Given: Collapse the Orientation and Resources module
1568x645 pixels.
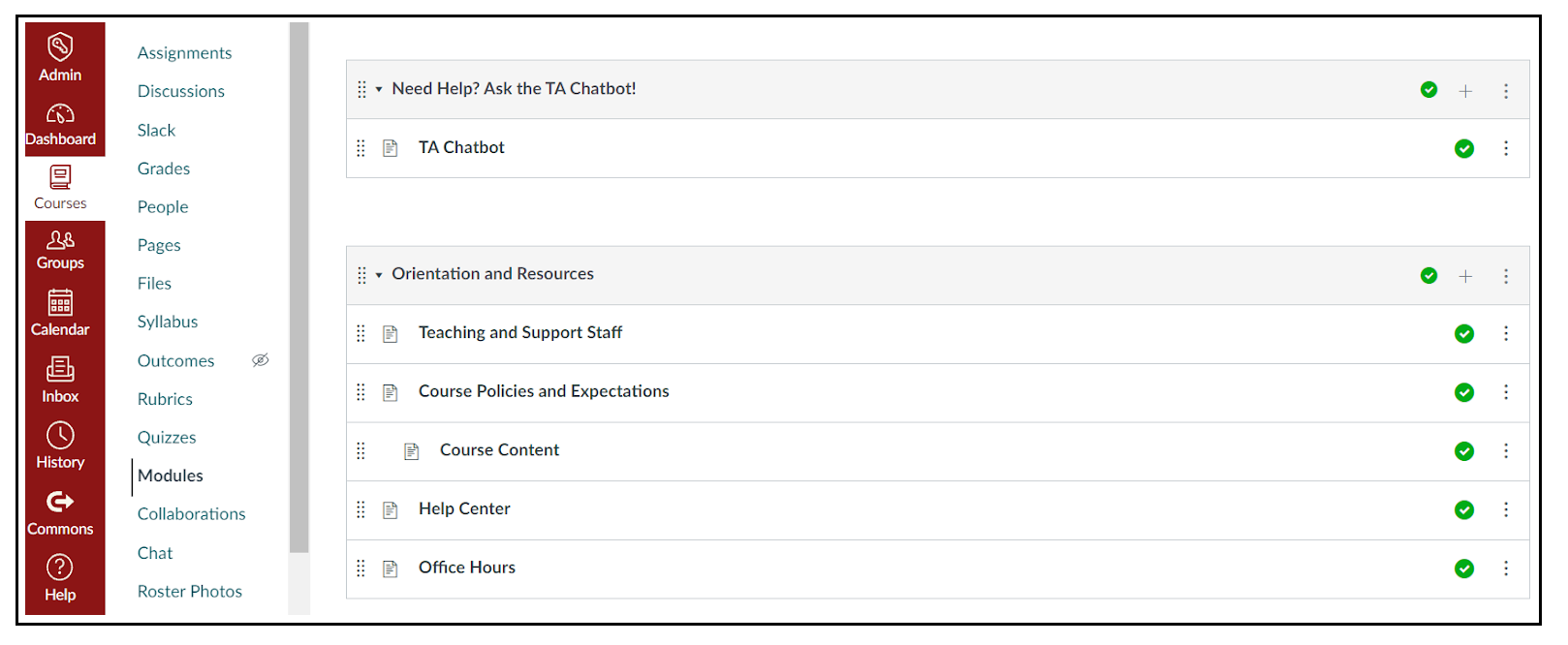Looking at the screenshot, I should coord(377,274).
